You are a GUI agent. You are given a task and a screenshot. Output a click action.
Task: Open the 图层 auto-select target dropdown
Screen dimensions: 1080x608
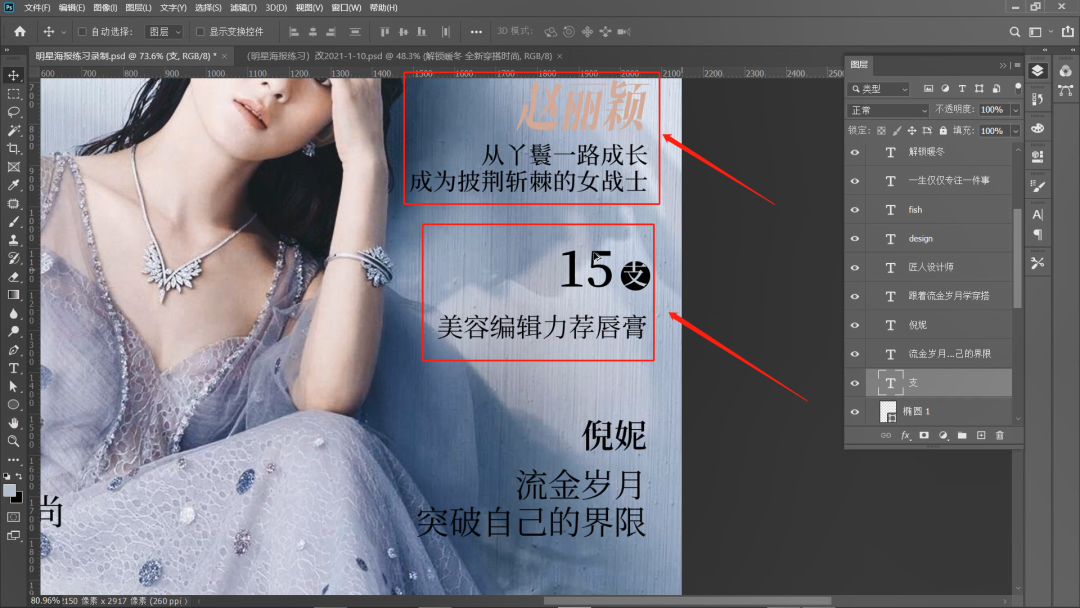pyautogui.click(x=164, y=32)
